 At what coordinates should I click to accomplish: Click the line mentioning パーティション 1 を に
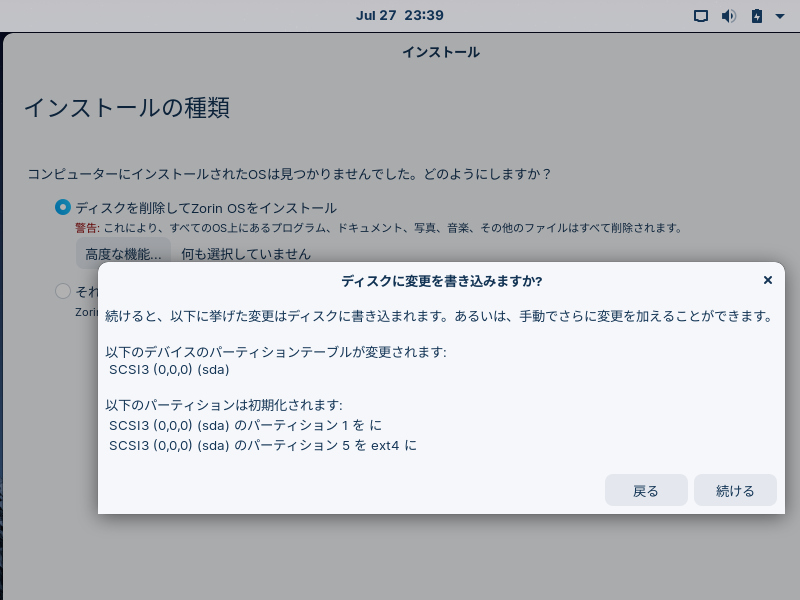point(245,425)
